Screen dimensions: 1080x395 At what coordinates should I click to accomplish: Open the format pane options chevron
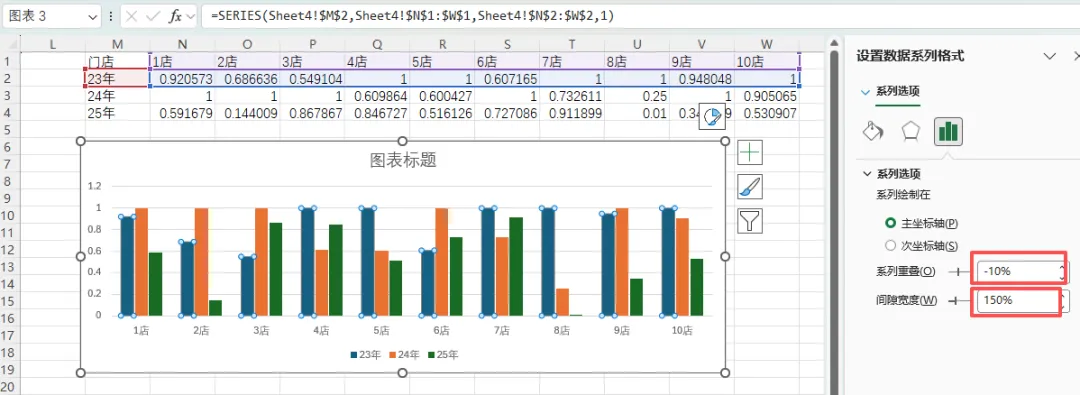(x=1049, y=56)
